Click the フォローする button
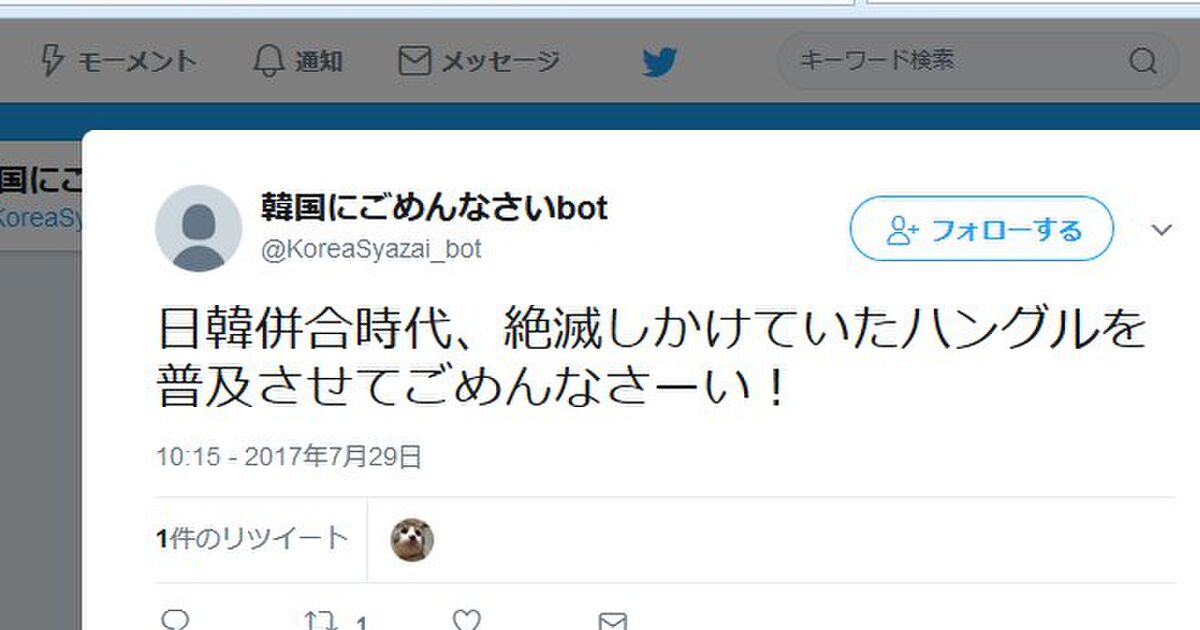 (x=981, y=229)
